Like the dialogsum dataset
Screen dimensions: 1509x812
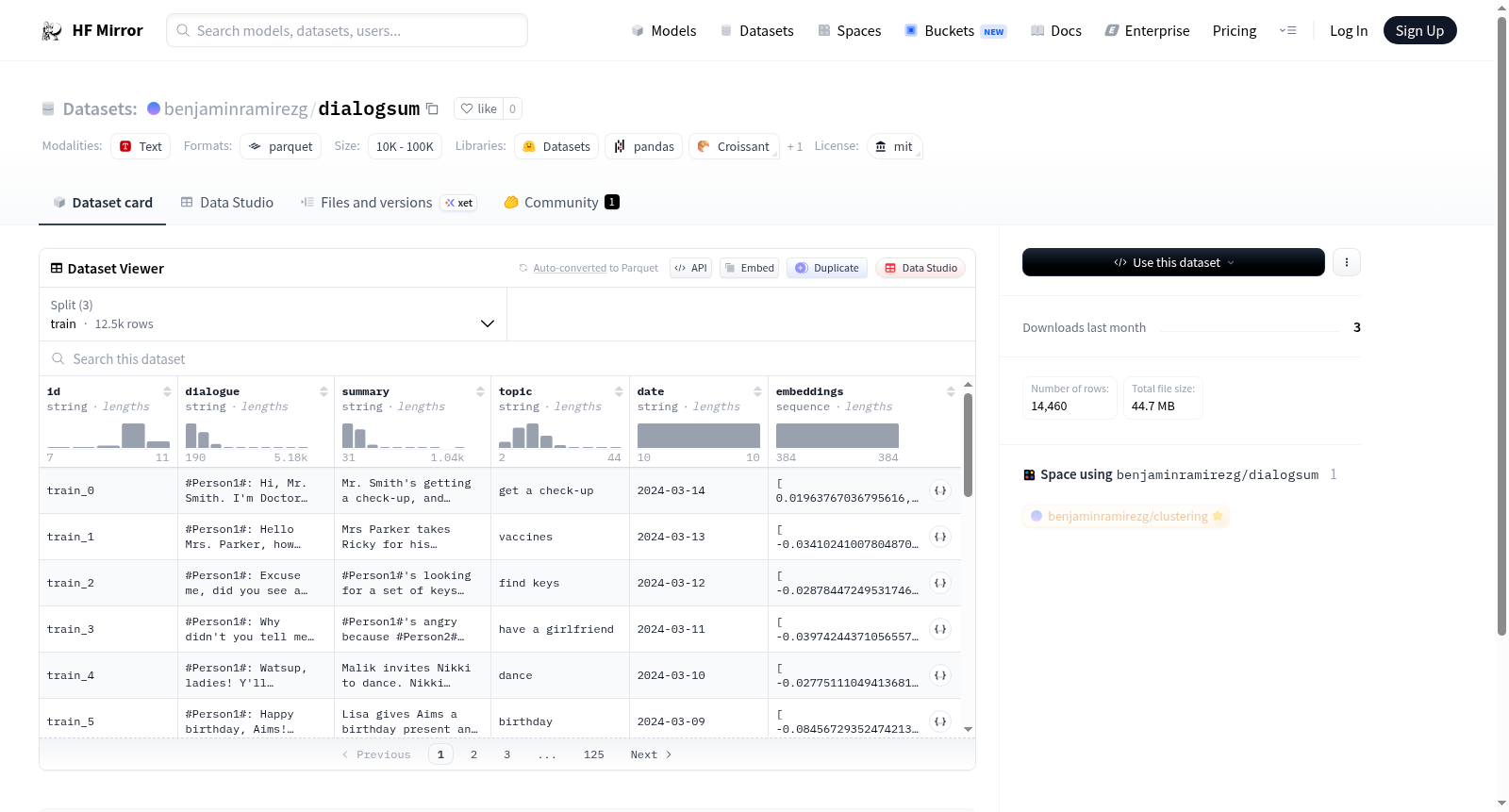tap(479, 108)
